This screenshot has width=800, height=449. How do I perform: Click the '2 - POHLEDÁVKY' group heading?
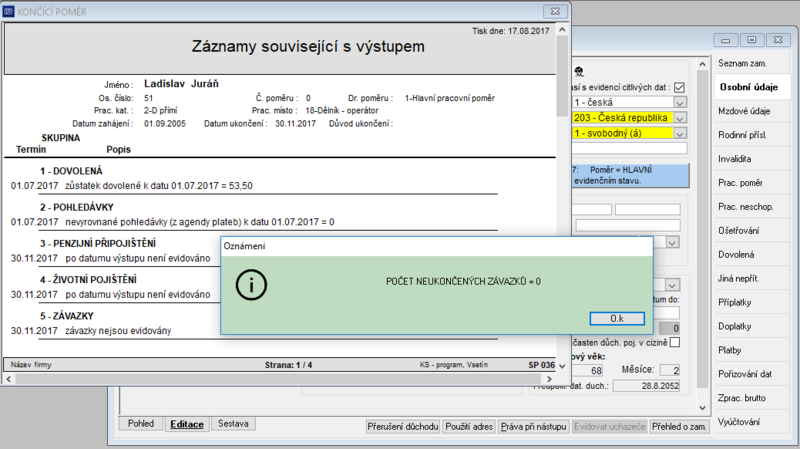point(77,207)
